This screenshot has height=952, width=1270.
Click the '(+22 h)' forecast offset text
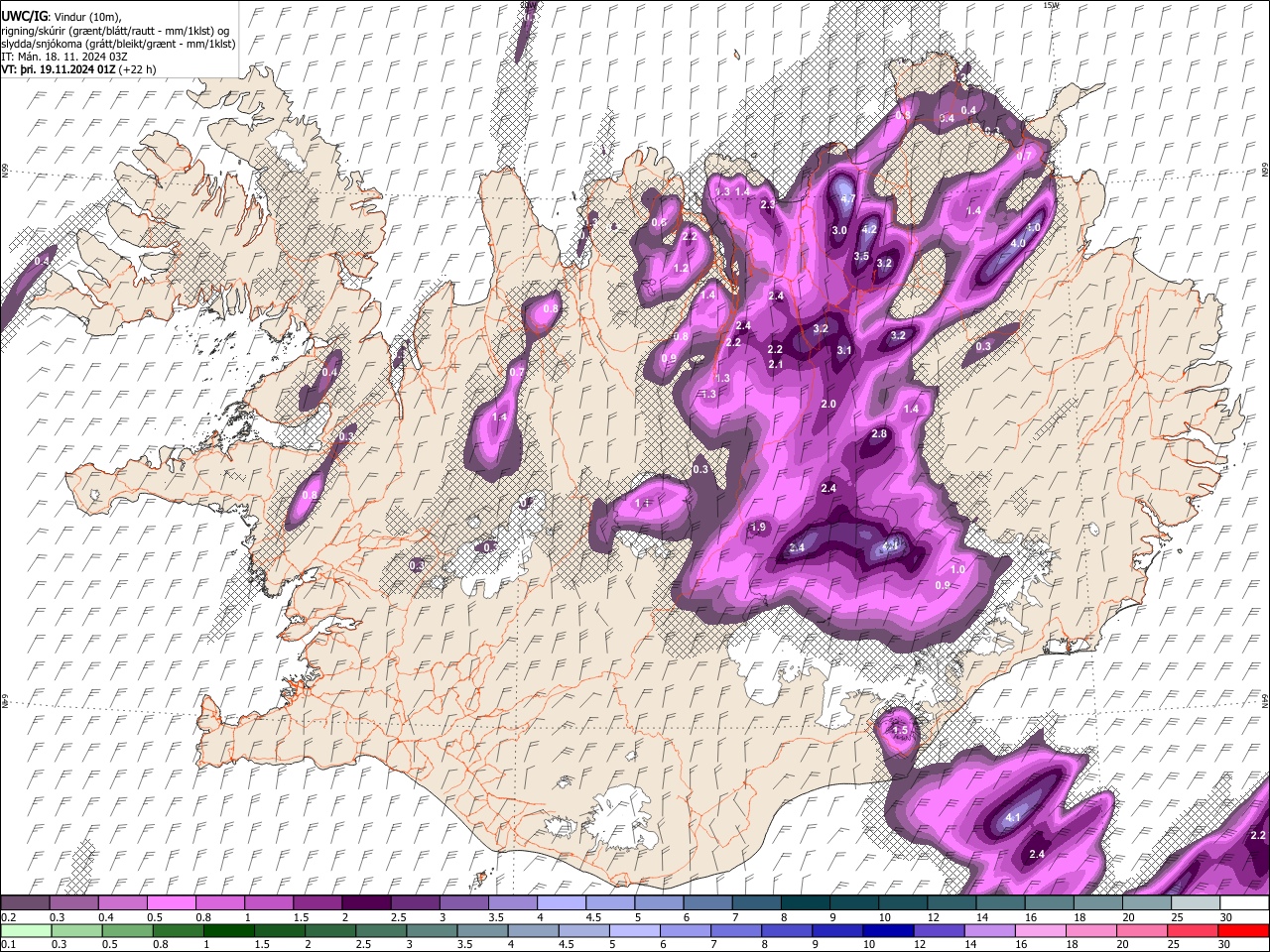(137, 70)
